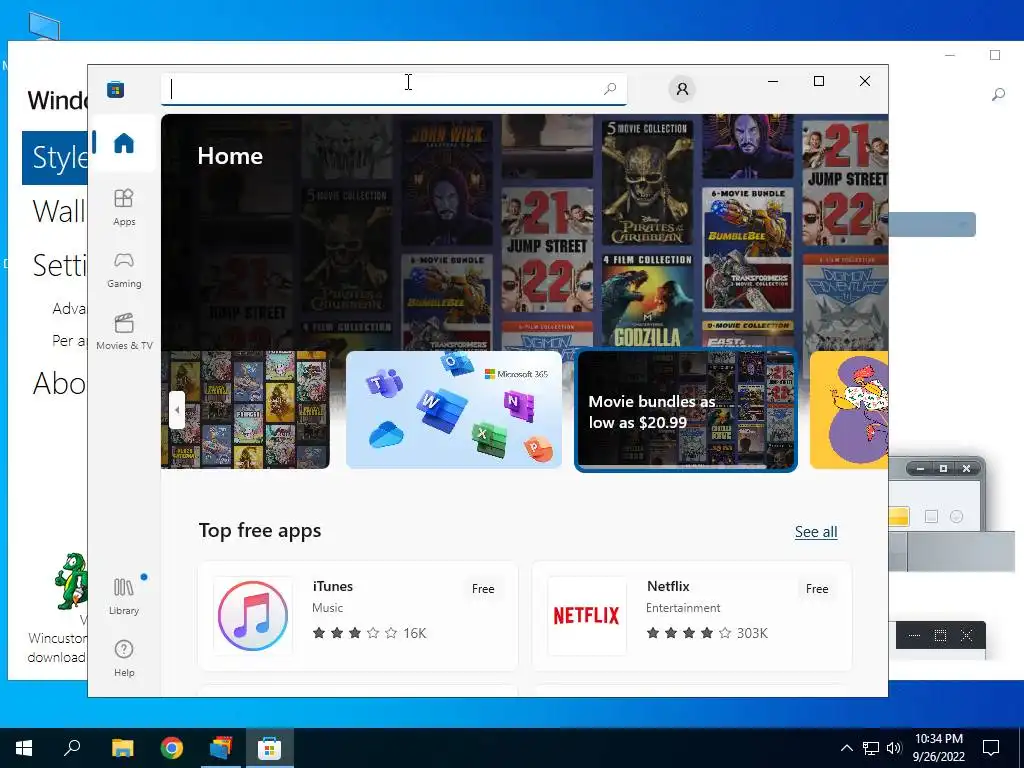Open the Library in the sidebar

point(123,596)
